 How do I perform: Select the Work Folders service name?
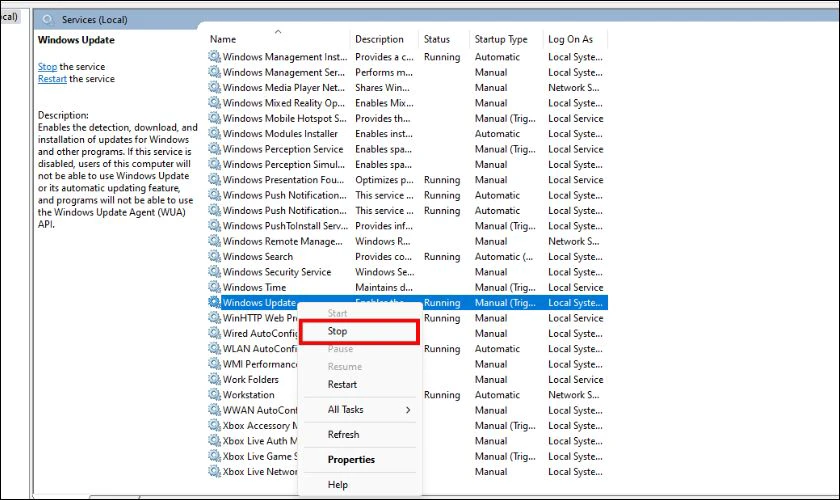tap(251, 379)
